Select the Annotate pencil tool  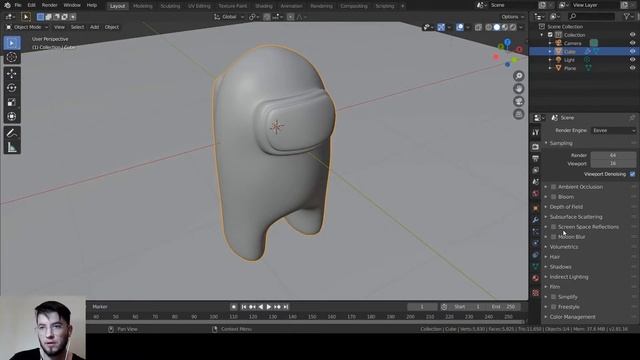[x=12, y=133]
